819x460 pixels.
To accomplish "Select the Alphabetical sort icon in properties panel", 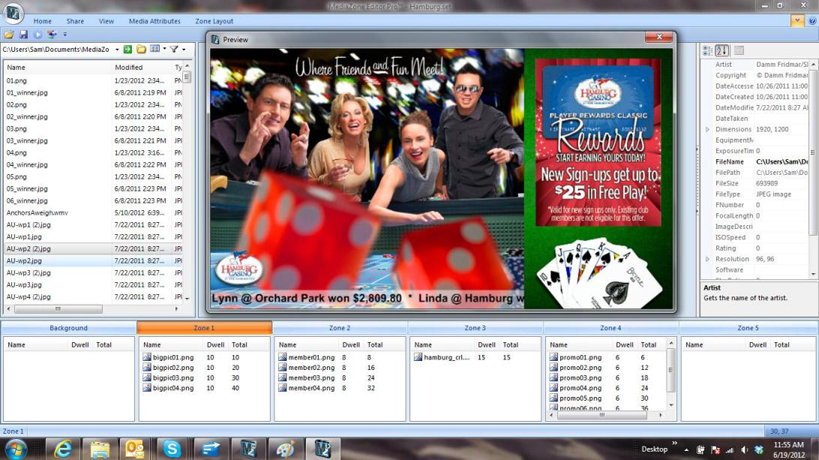I will 722,50.
